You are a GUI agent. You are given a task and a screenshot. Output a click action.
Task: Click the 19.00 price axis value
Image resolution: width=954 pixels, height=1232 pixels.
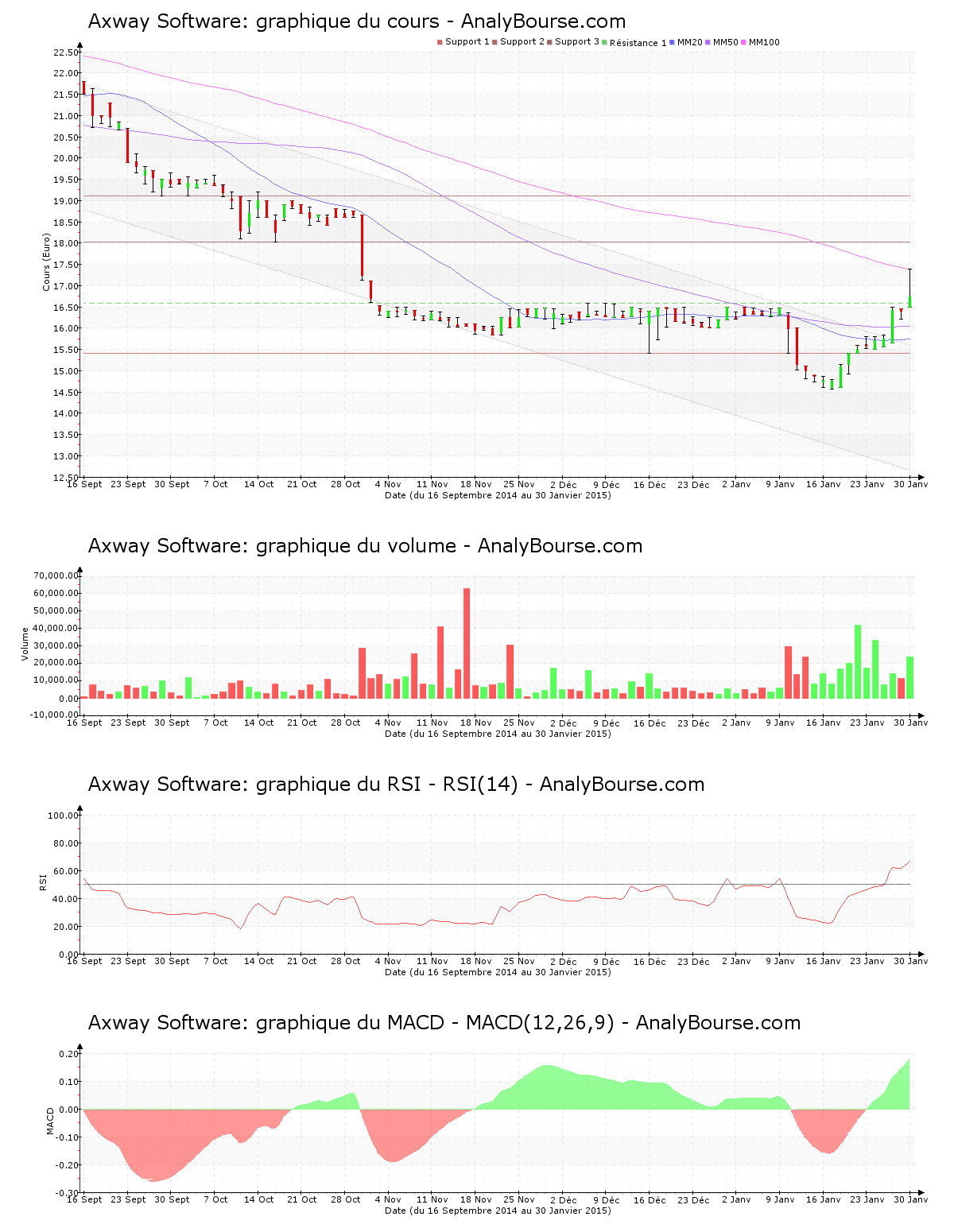[66, 201]
